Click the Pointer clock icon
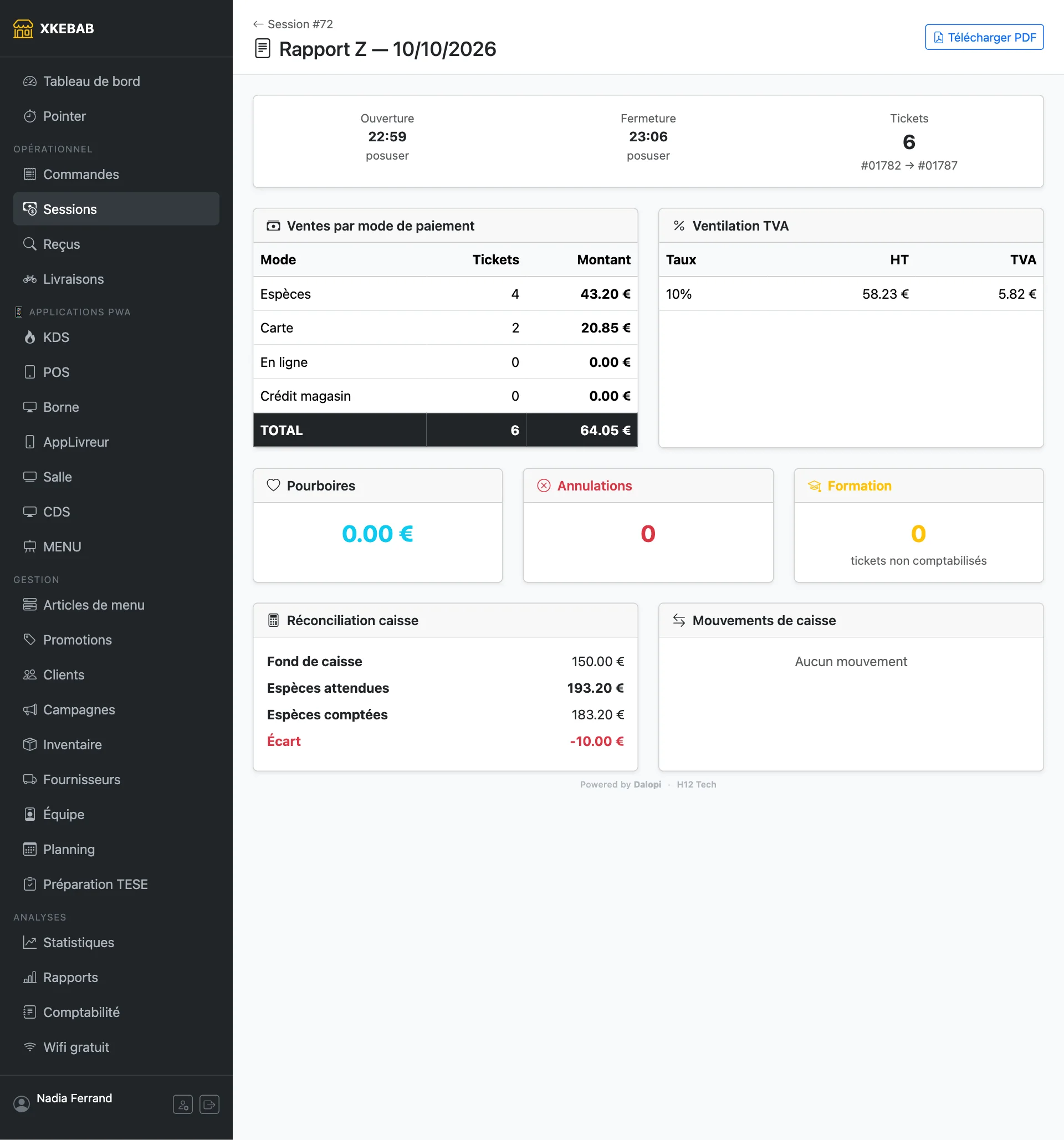 tap(30, 116)
